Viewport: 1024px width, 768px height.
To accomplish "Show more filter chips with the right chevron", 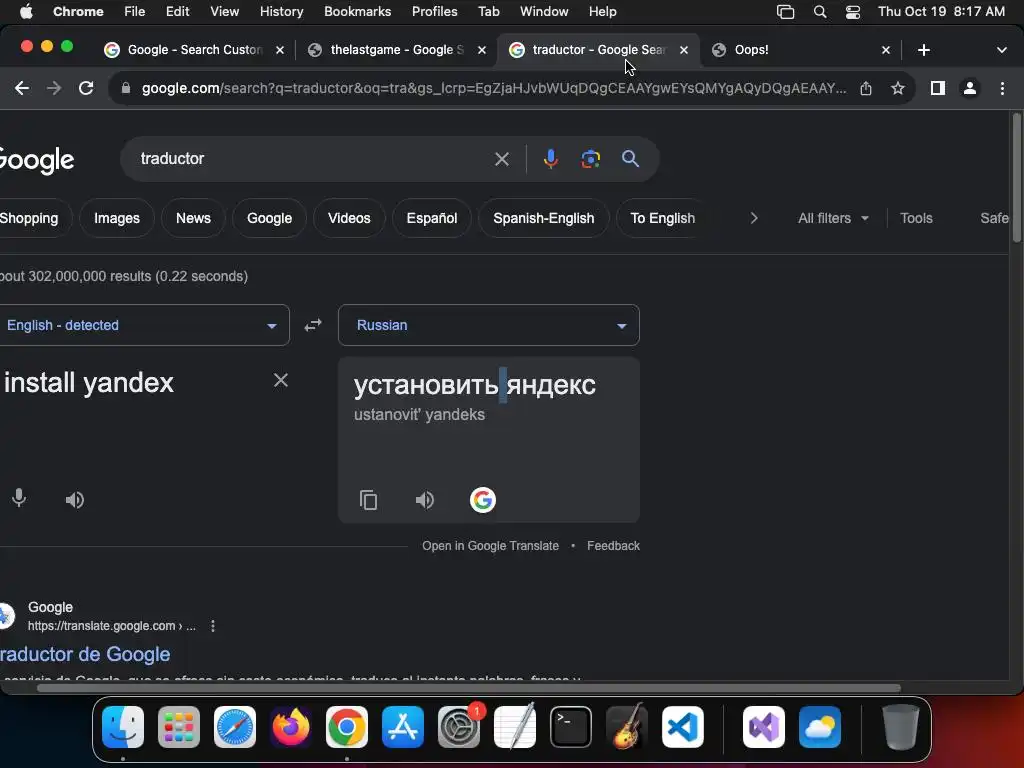I will (x=754, y=218).
